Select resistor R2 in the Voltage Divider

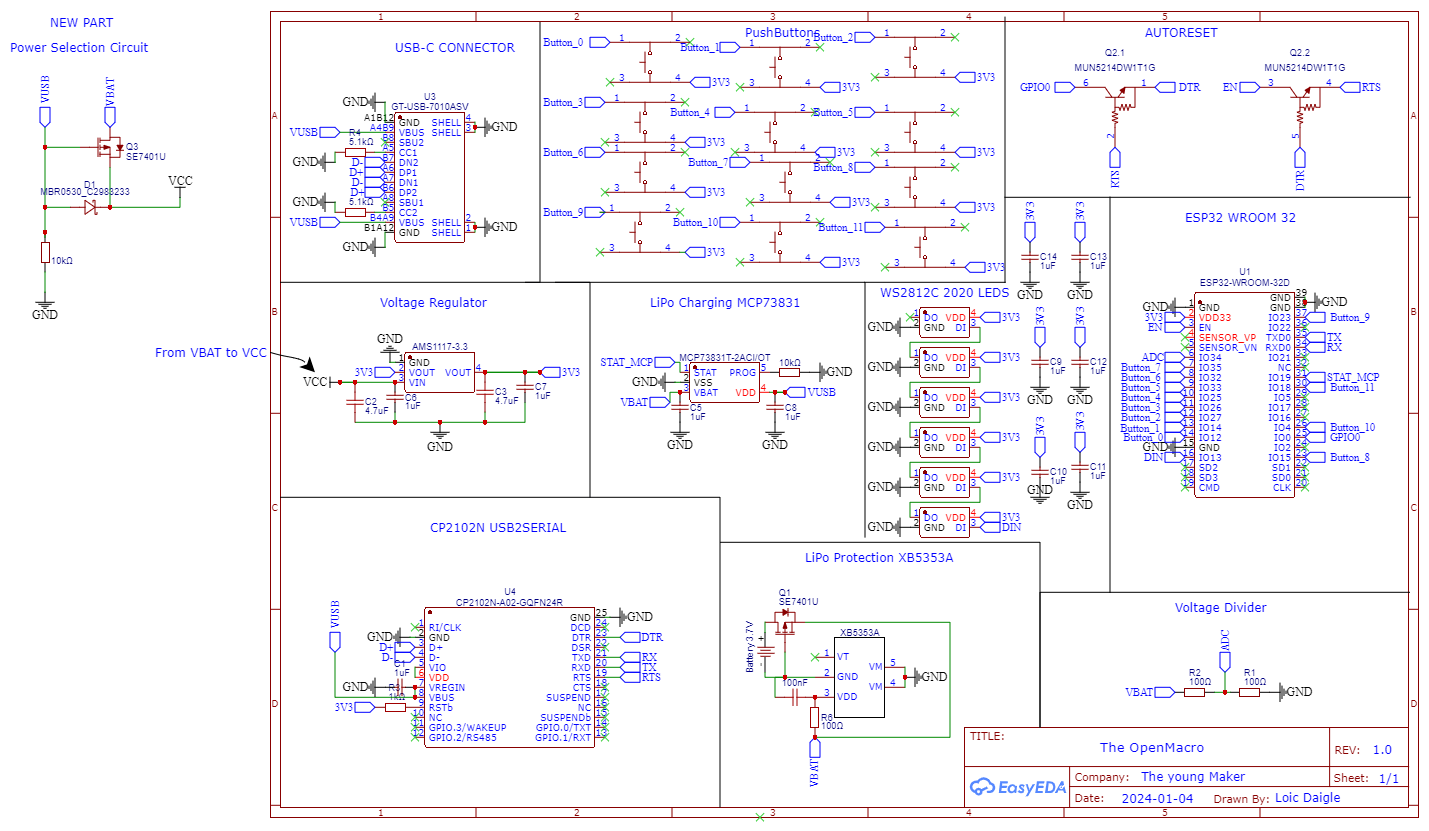click(1193, 690)
